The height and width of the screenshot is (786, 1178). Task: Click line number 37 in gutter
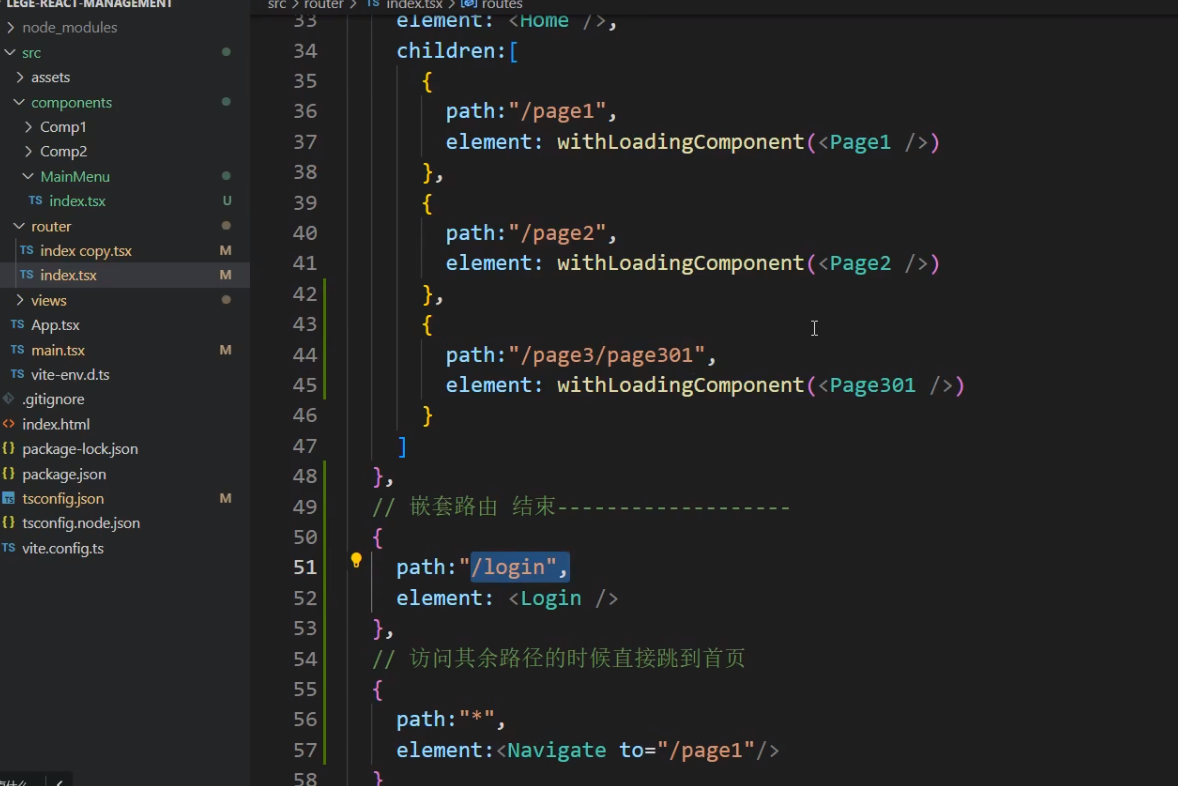click(x=305, y=142)
